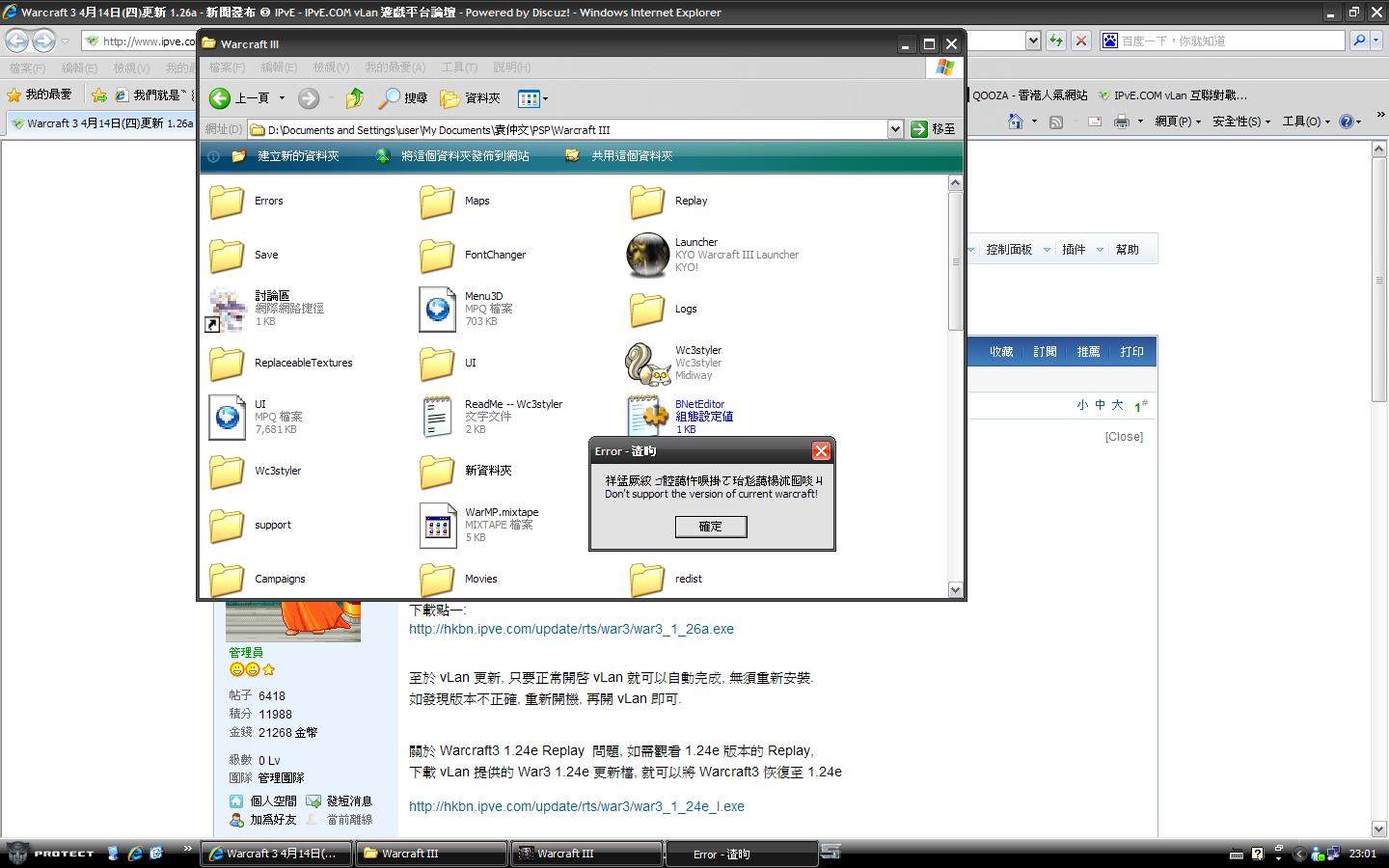Click the Go button beside address bar

[933, 129]
